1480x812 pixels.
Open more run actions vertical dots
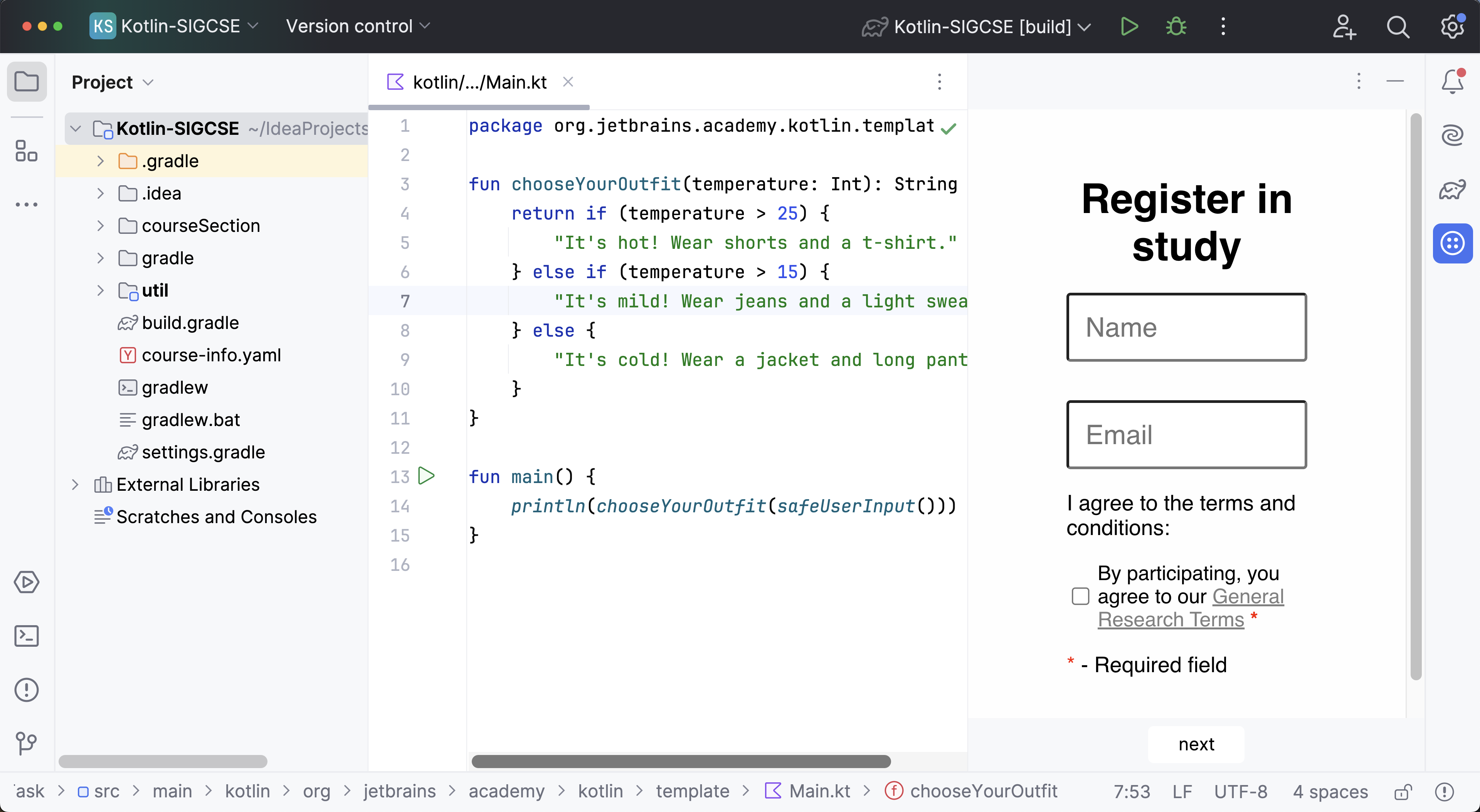1223,27
